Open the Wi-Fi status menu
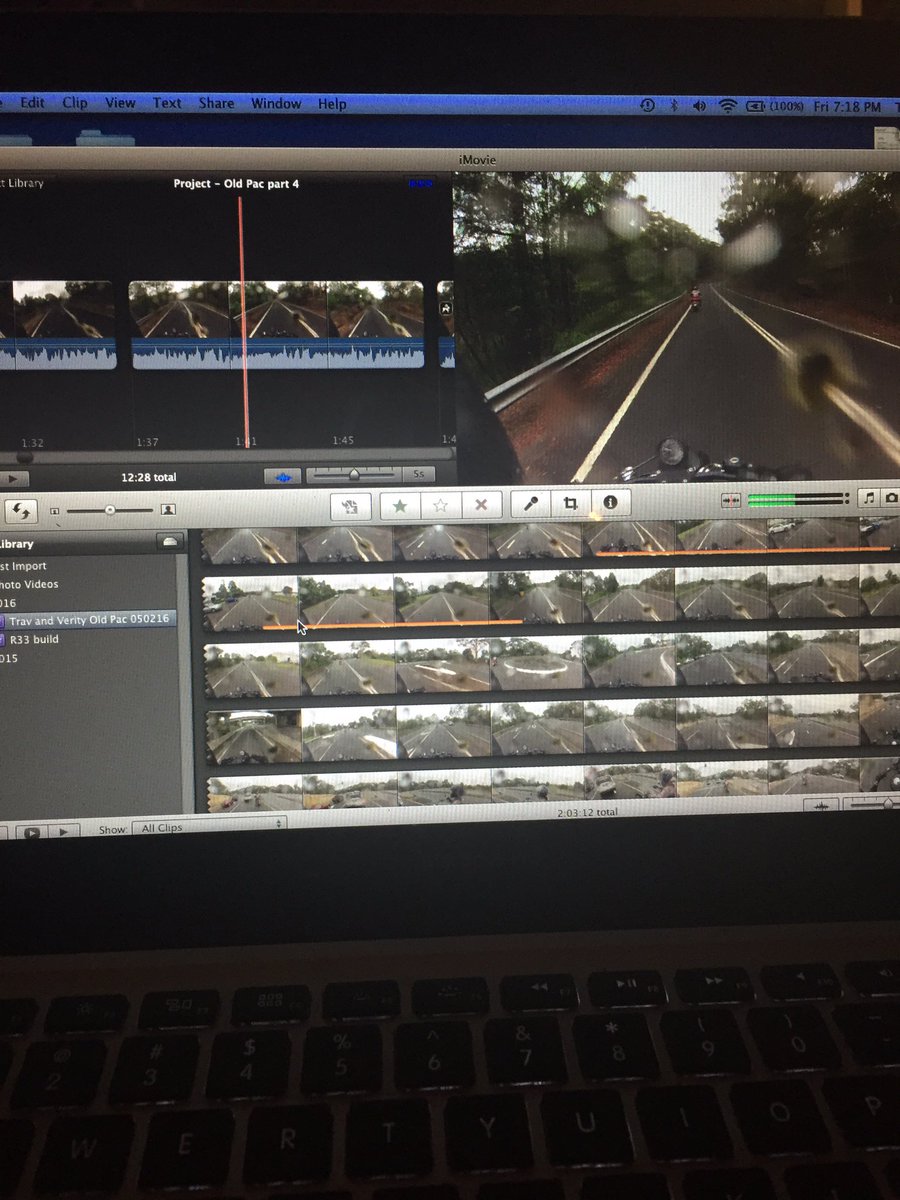Viewport: 900px width, 1200px height. (x=727, y=106)
